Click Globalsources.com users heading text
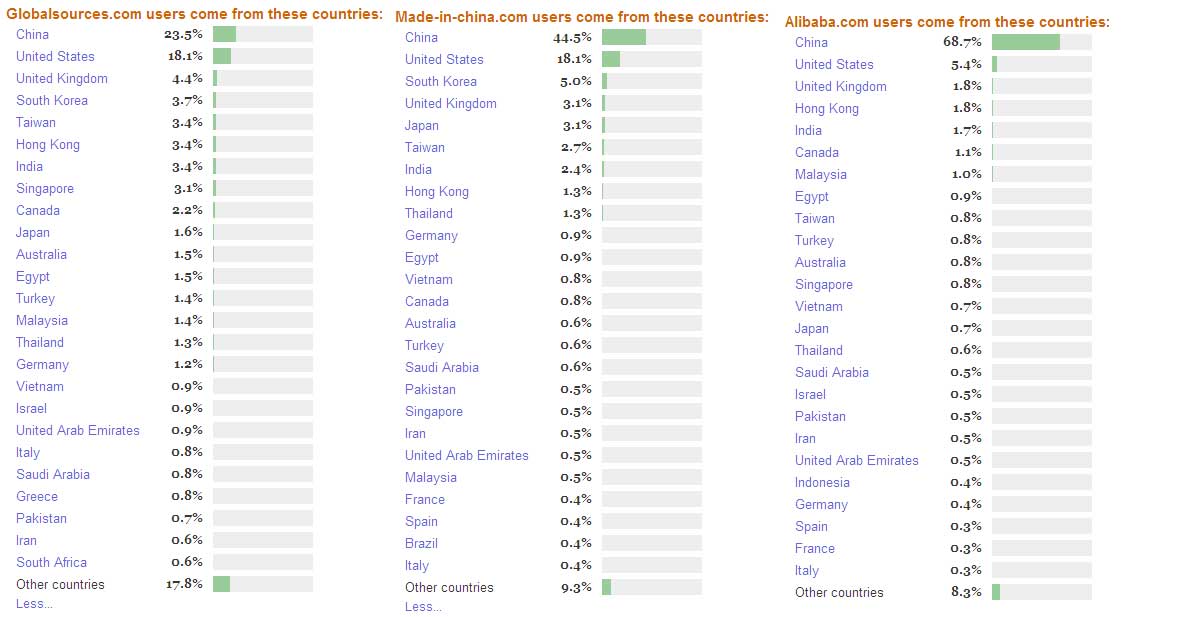Viewport: 1200px width, 617px height. (x=195, y=14)
